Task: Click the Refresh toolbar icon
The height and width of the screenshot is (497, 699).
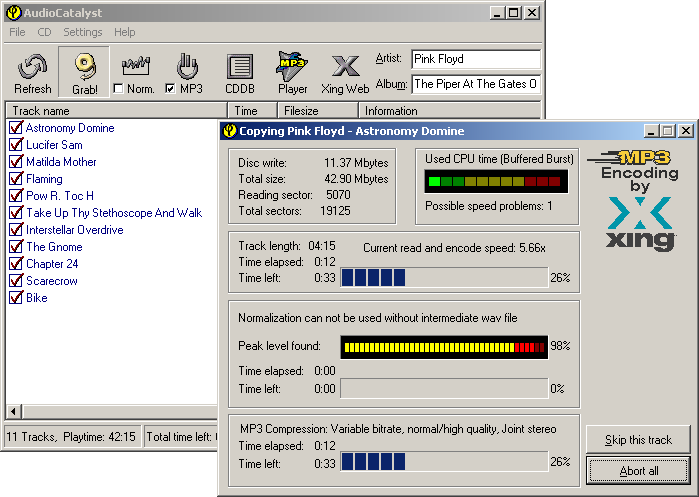Action: (x=32, y=67)
